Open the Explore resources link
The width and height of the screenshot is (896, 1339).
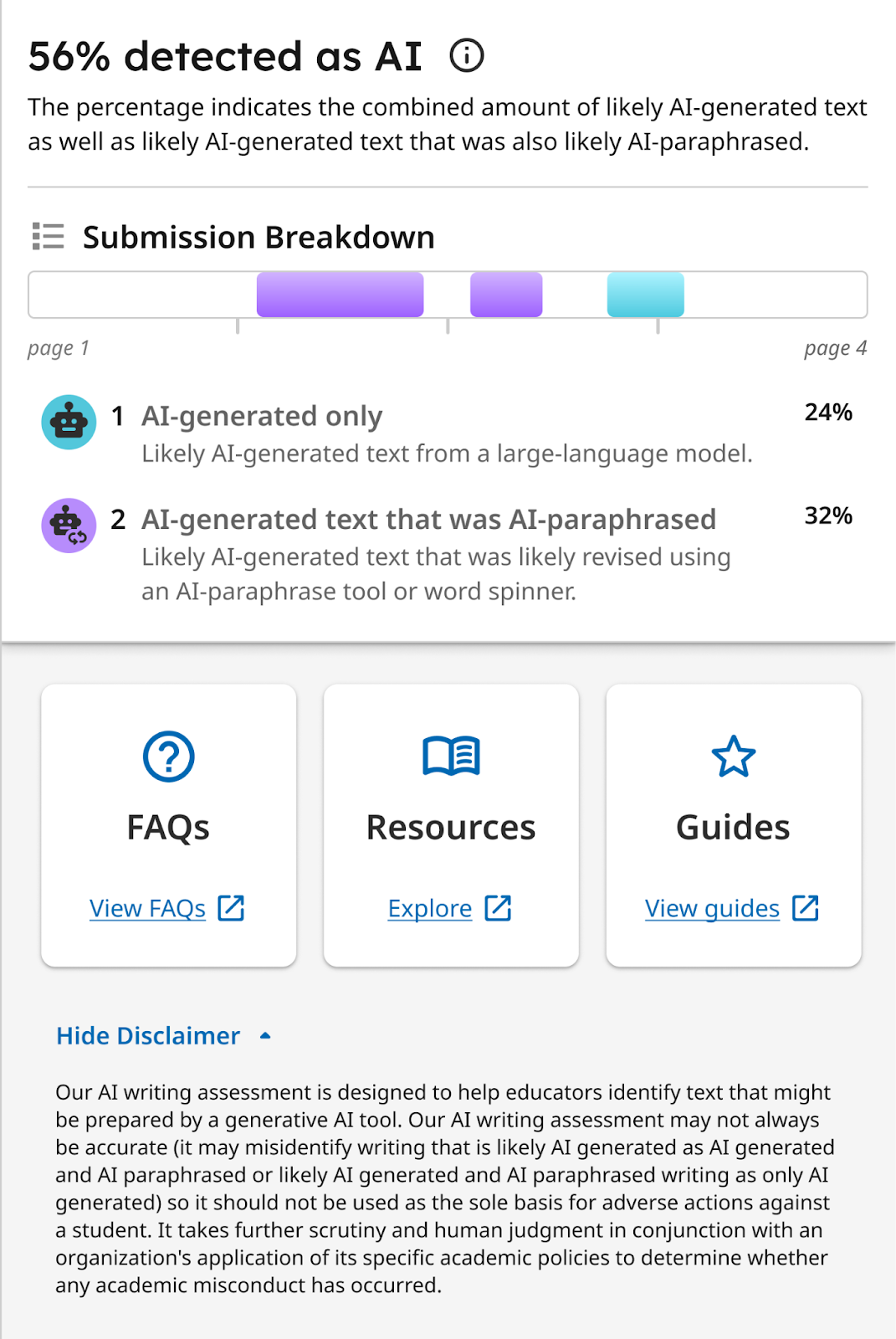[x=429, y=908]
